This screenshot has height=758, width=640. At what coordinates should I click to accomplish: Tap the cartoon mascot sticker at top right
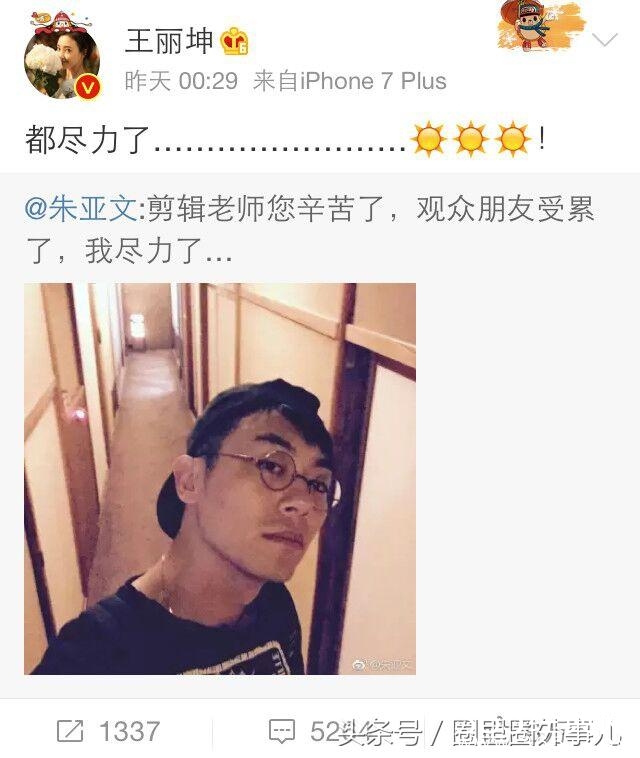(540, 25)
